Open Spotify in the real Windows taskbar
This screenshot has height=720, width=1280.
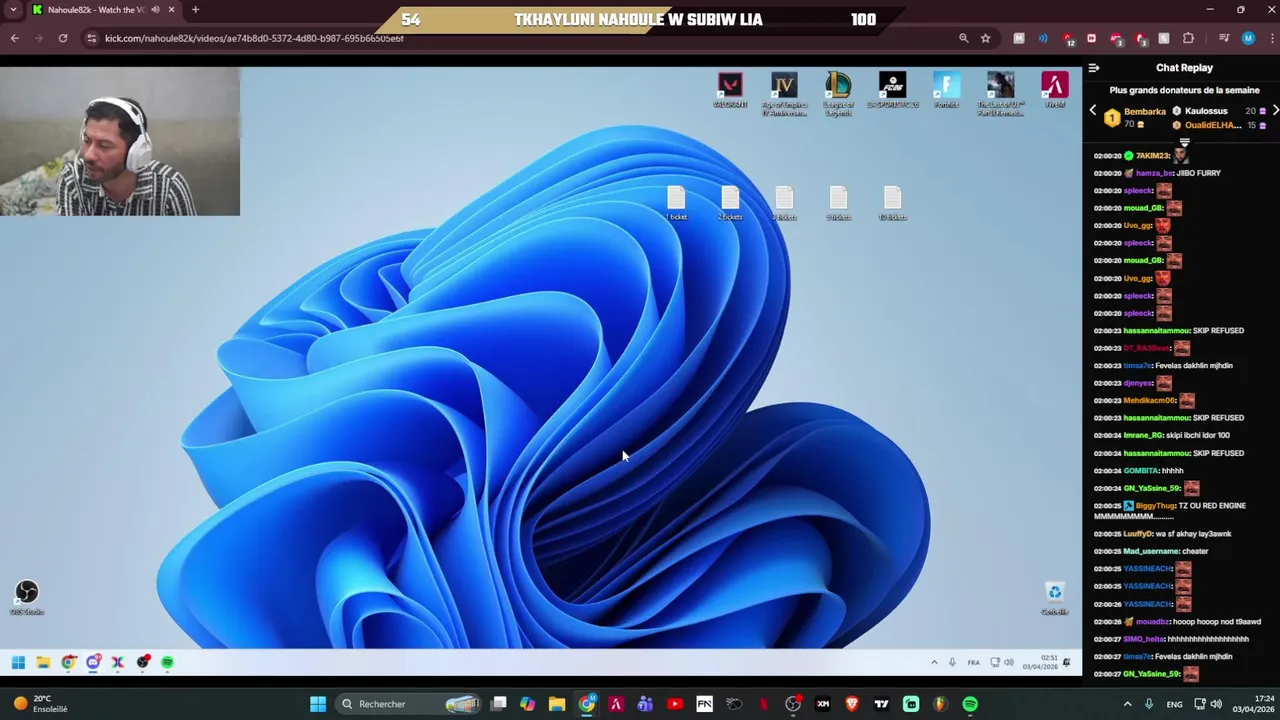[970, 704]
